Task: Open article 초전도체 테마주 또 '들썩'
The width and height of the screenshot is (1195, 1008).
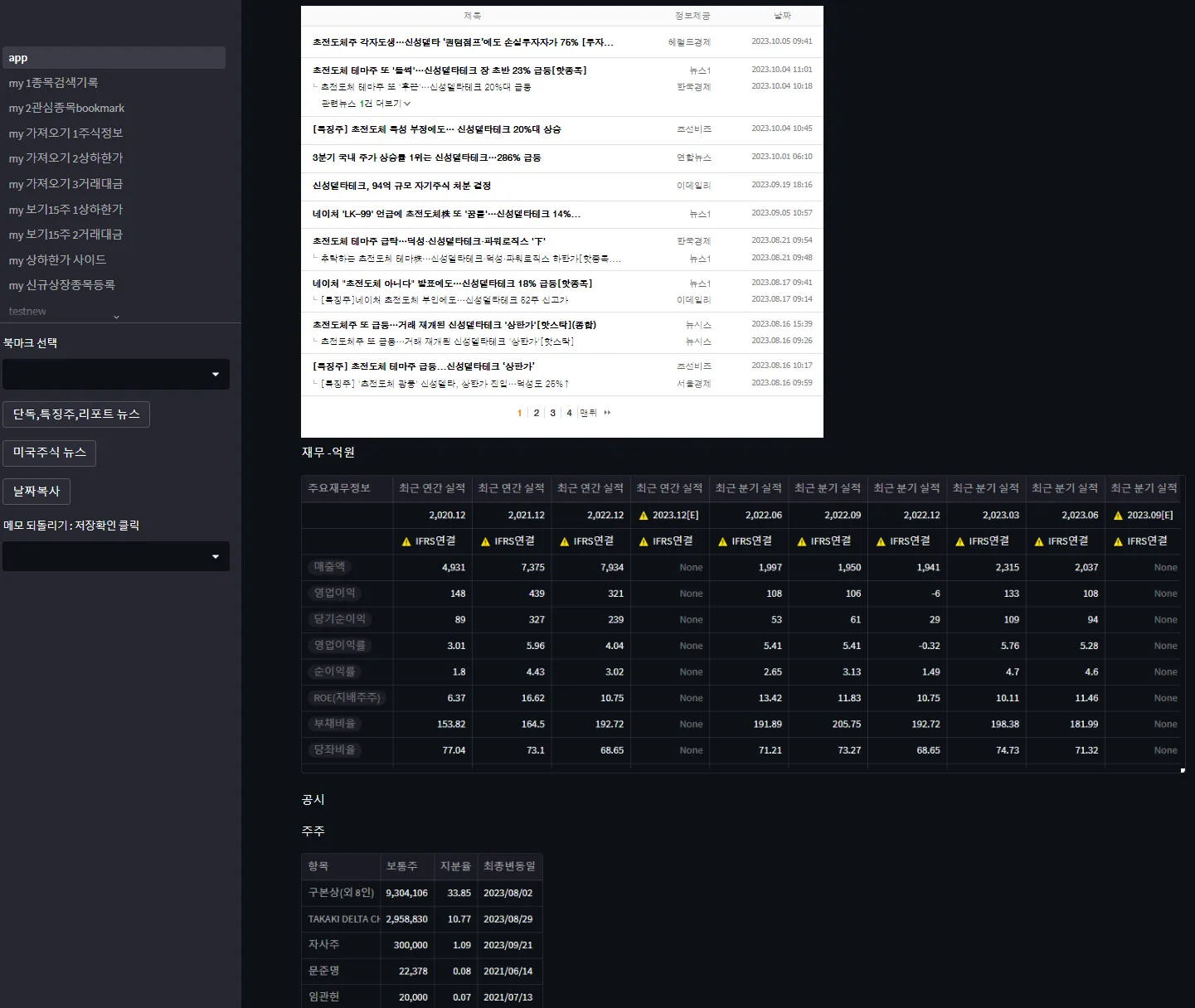Action: tap(449, 70)
